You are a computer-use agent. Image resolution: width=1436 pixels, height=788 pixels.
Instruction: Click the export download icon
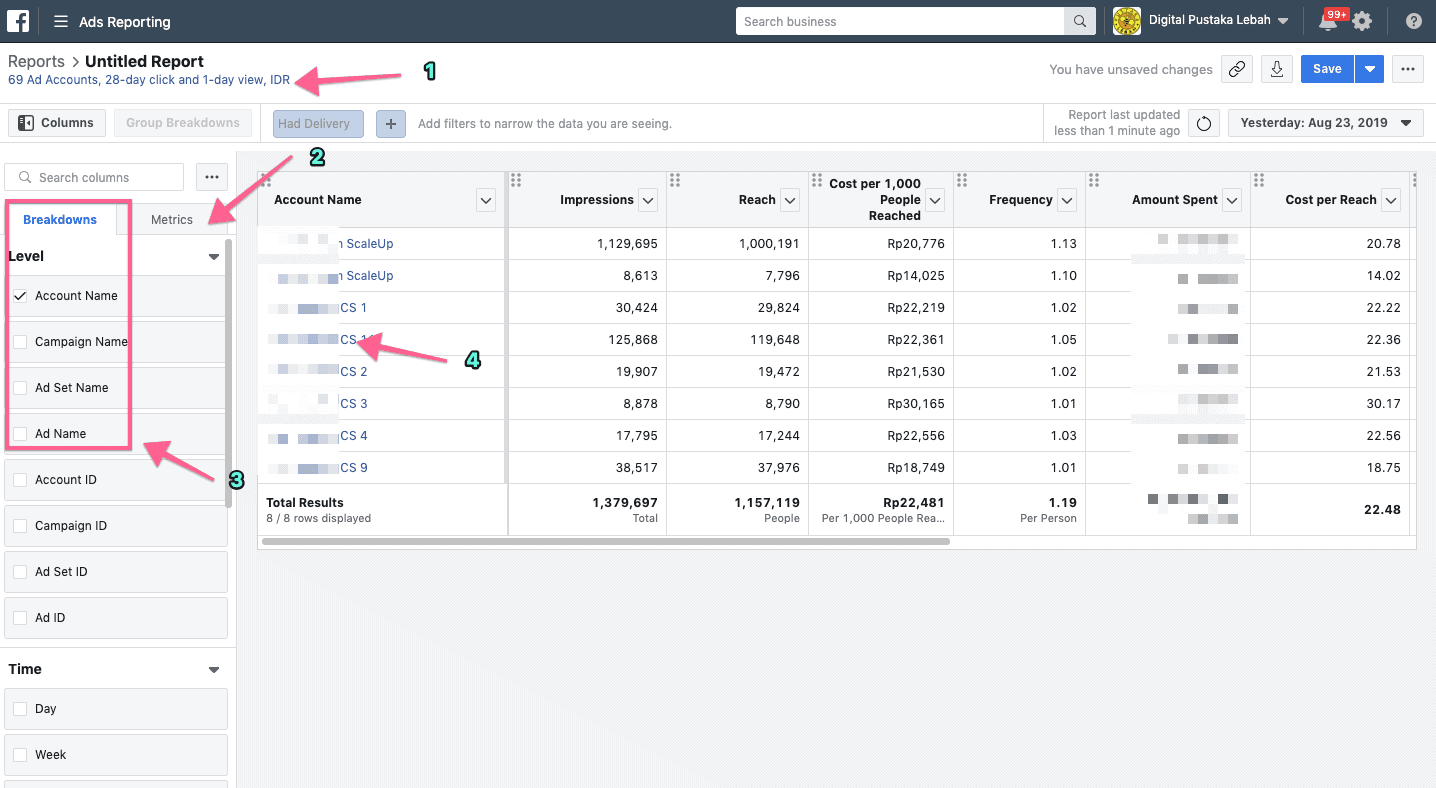[1276, 68]
